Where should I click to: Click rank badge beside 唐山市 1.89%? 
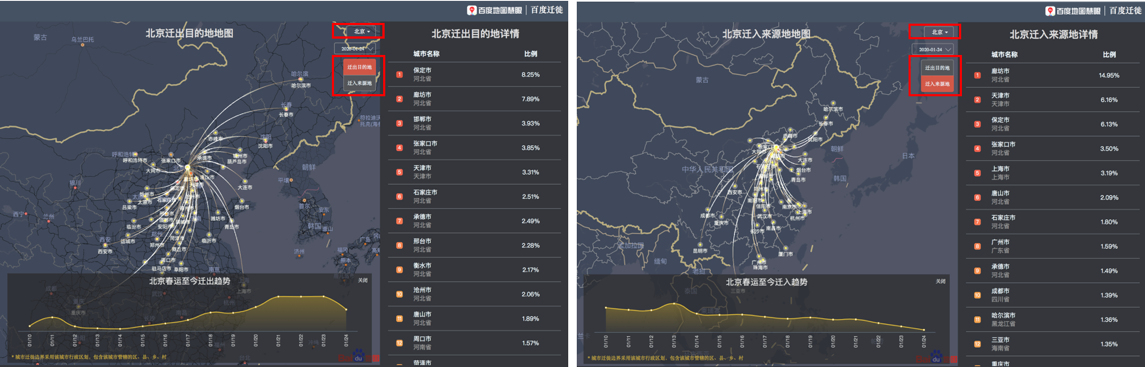click(399, 318)
